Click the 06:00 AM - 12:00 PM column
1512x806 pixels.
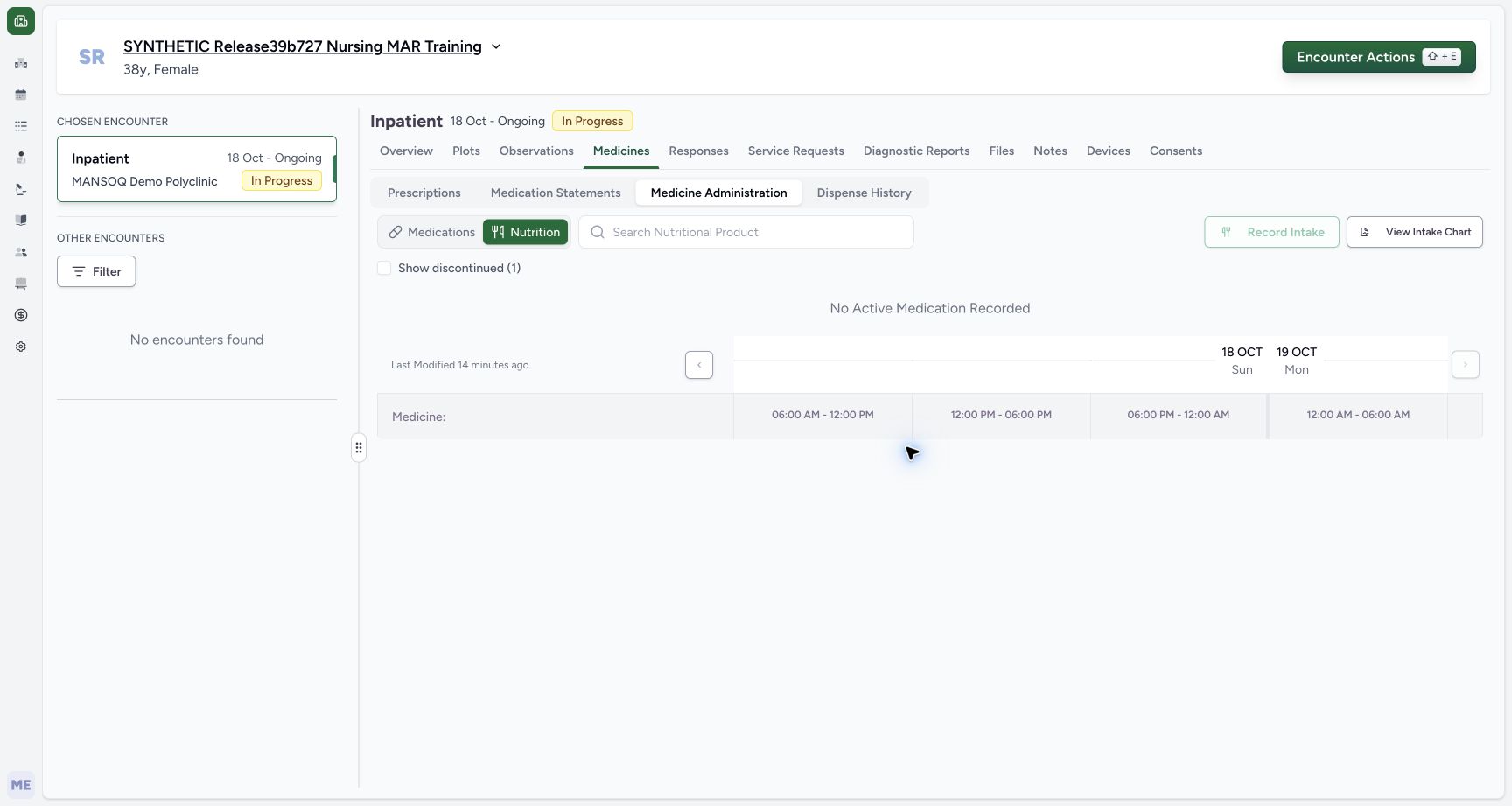pos(822,415)
